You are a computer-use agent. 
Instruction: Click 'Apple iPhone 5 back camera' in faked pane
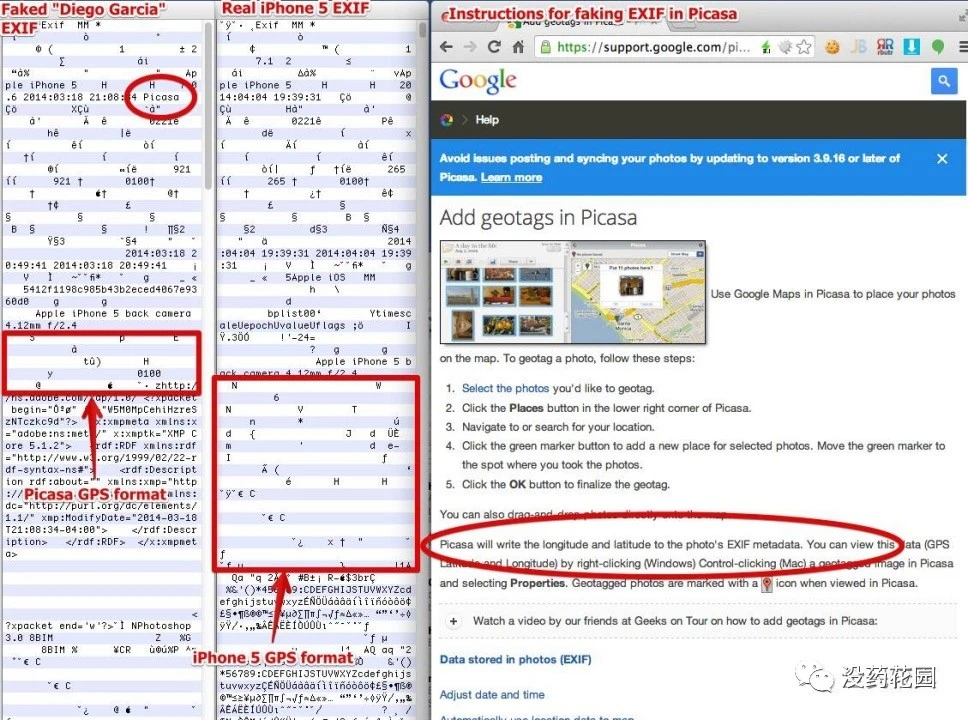point(113,314)
